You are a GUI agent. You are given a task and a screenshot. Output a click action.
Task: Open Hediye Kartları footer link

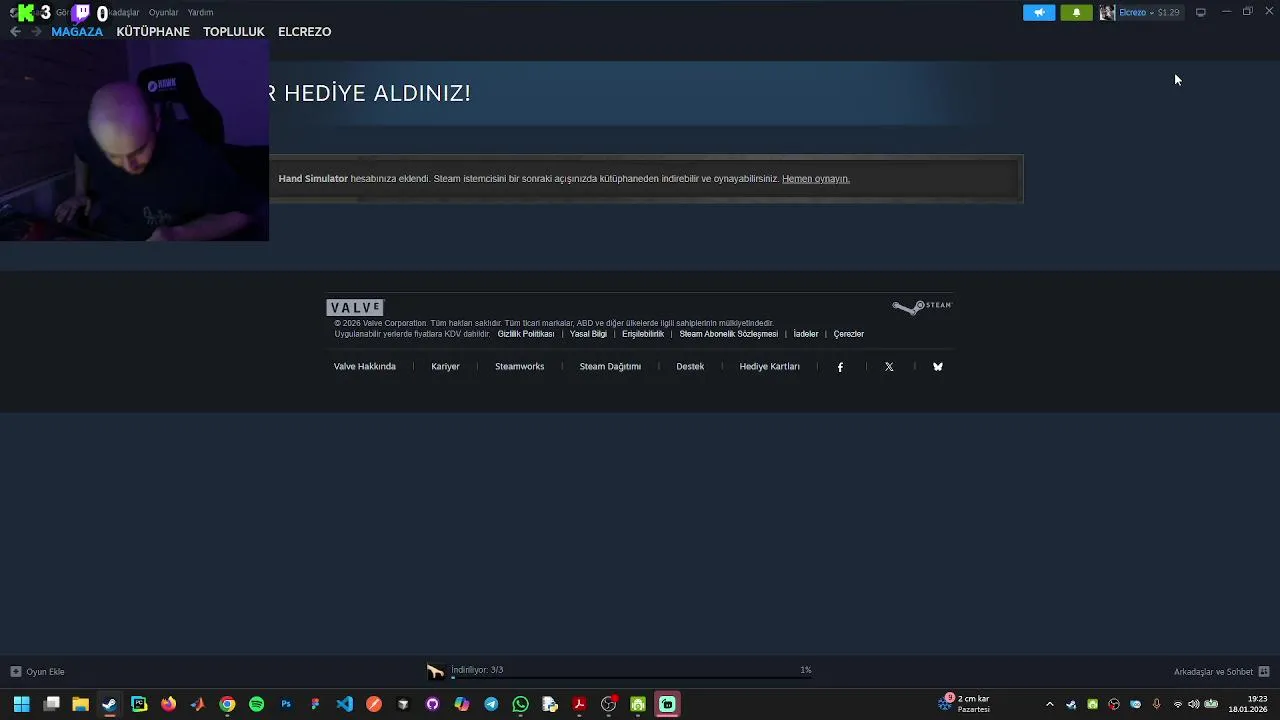tap(769, 367)
